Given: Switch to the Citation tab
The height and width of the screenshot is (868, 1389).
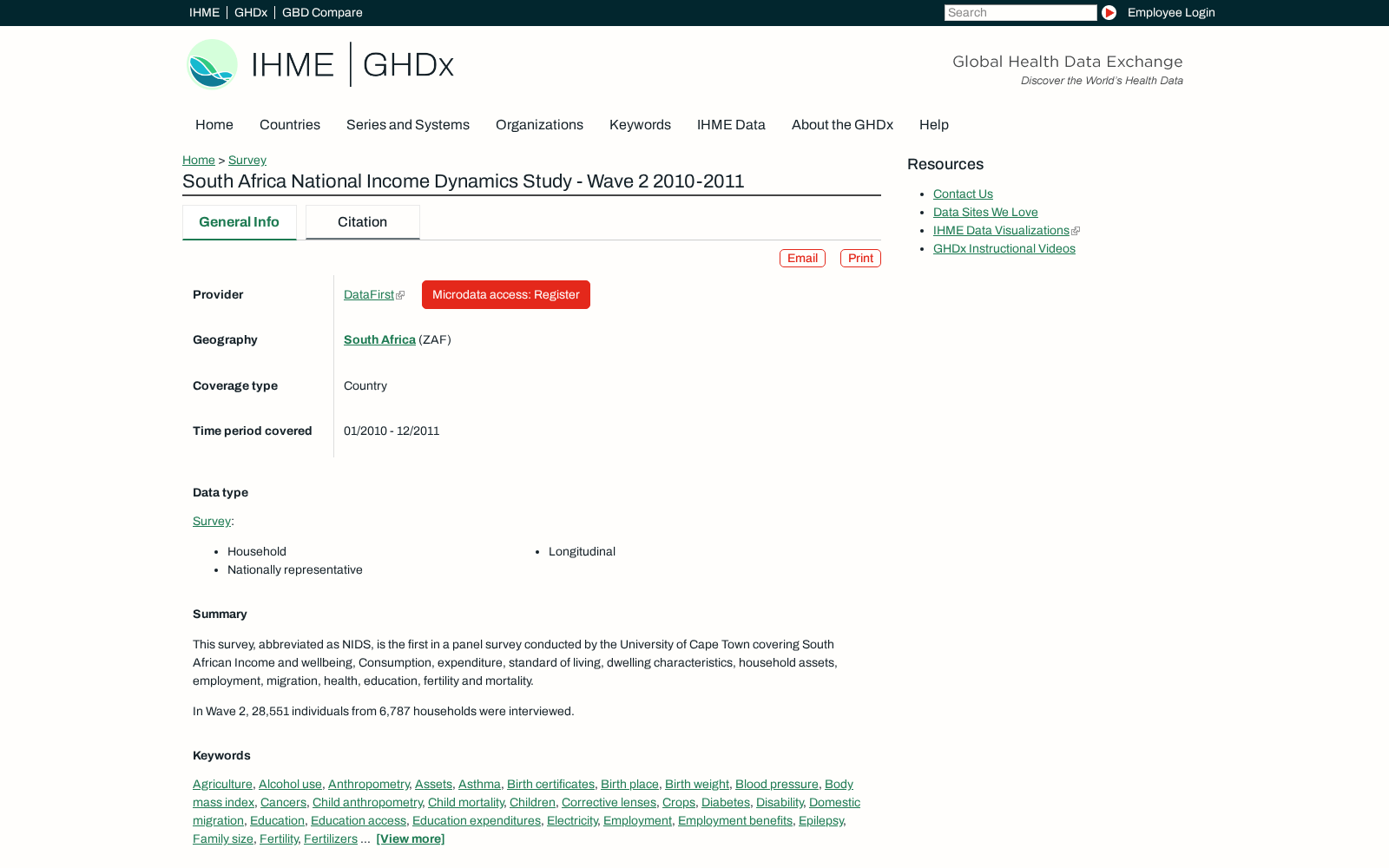Looking at the screenshot, I should point(363,222).
